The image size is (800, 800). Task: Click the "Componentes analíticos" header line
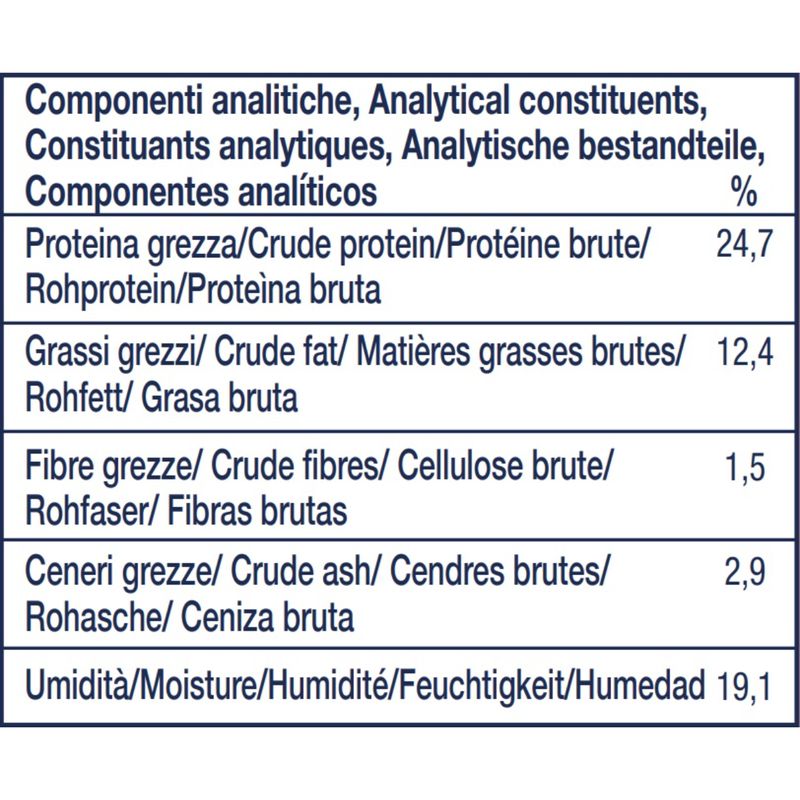pyautogui.click(x=200, y=190)
